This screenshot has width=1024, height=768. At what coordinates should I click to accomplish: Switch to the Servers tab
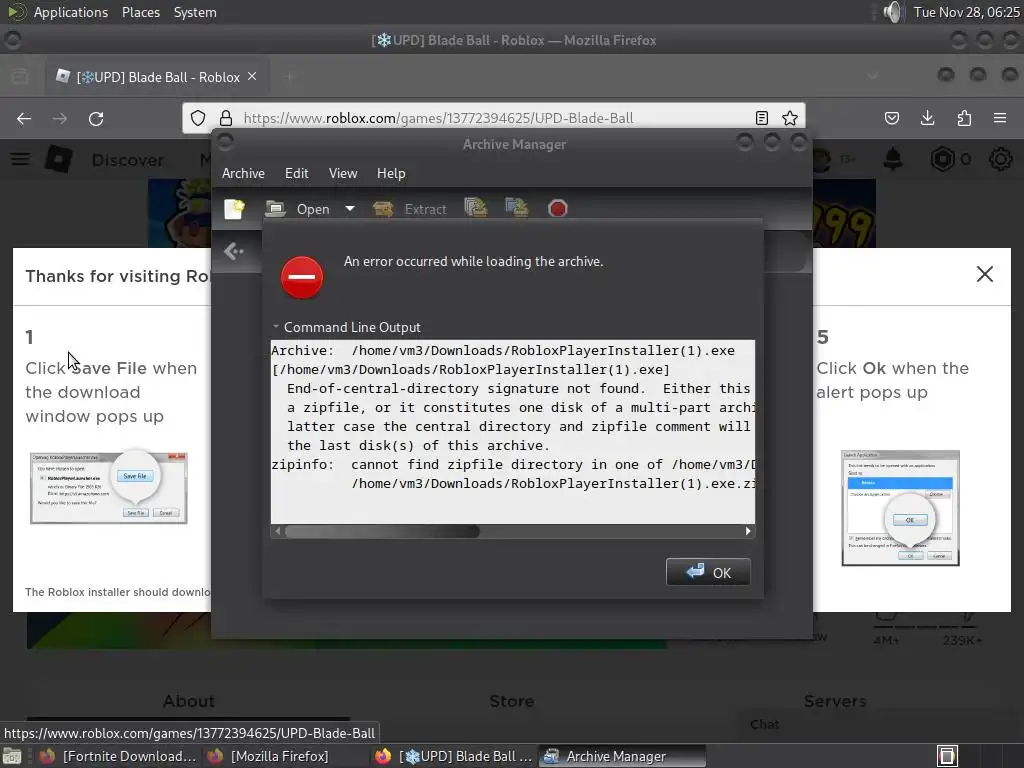click(835, 701)
